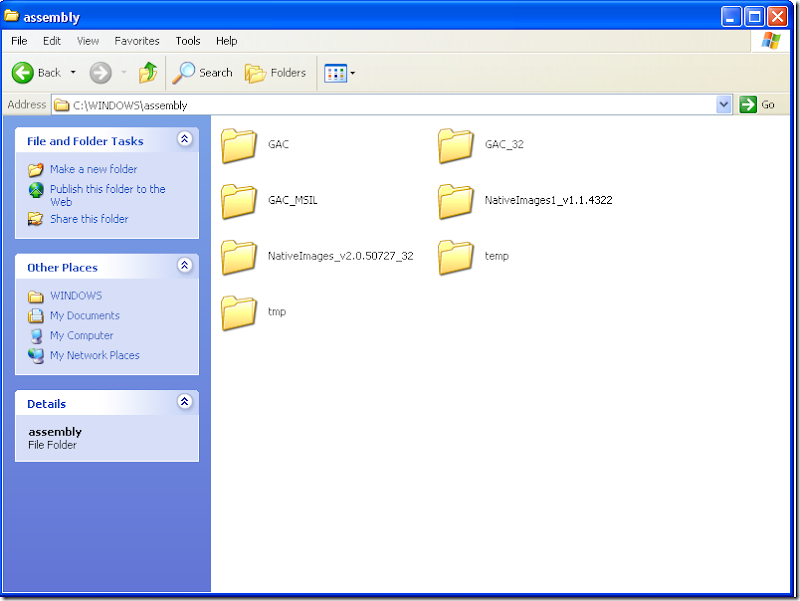Click the Up folder toolbar icon

point(148,72)
